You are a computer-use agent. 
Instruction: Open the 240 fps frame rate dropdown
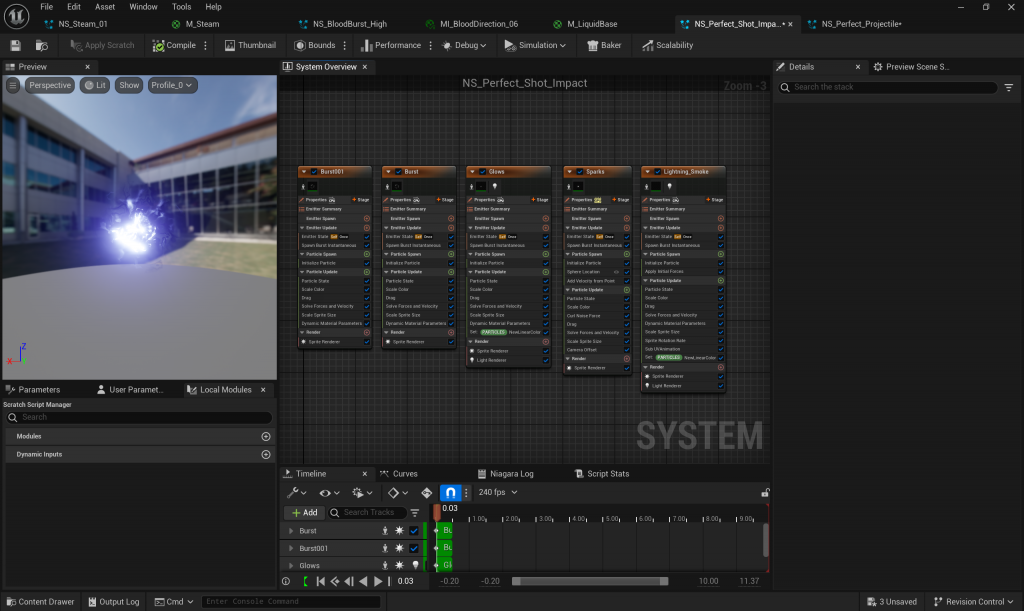pos(498,493)
